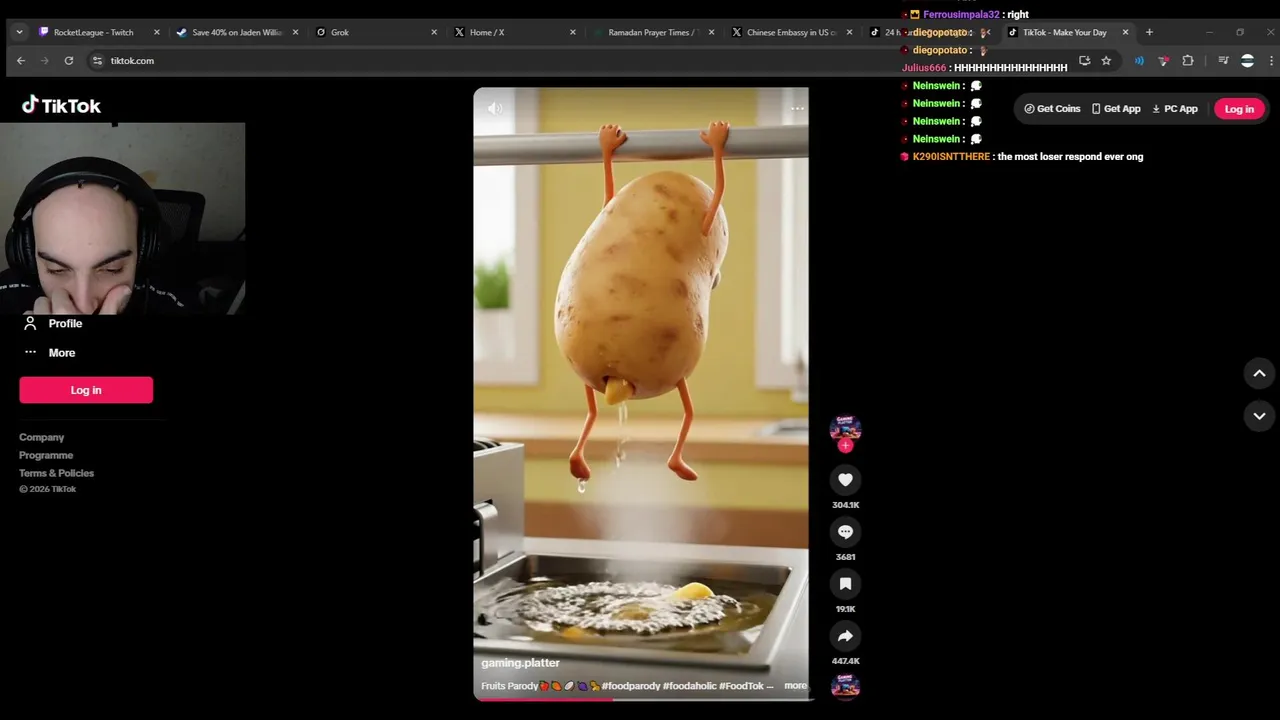Click the Log in button in sidebar
The width and height of the screenshot is (1280, 720).
(x=86, y=390)
